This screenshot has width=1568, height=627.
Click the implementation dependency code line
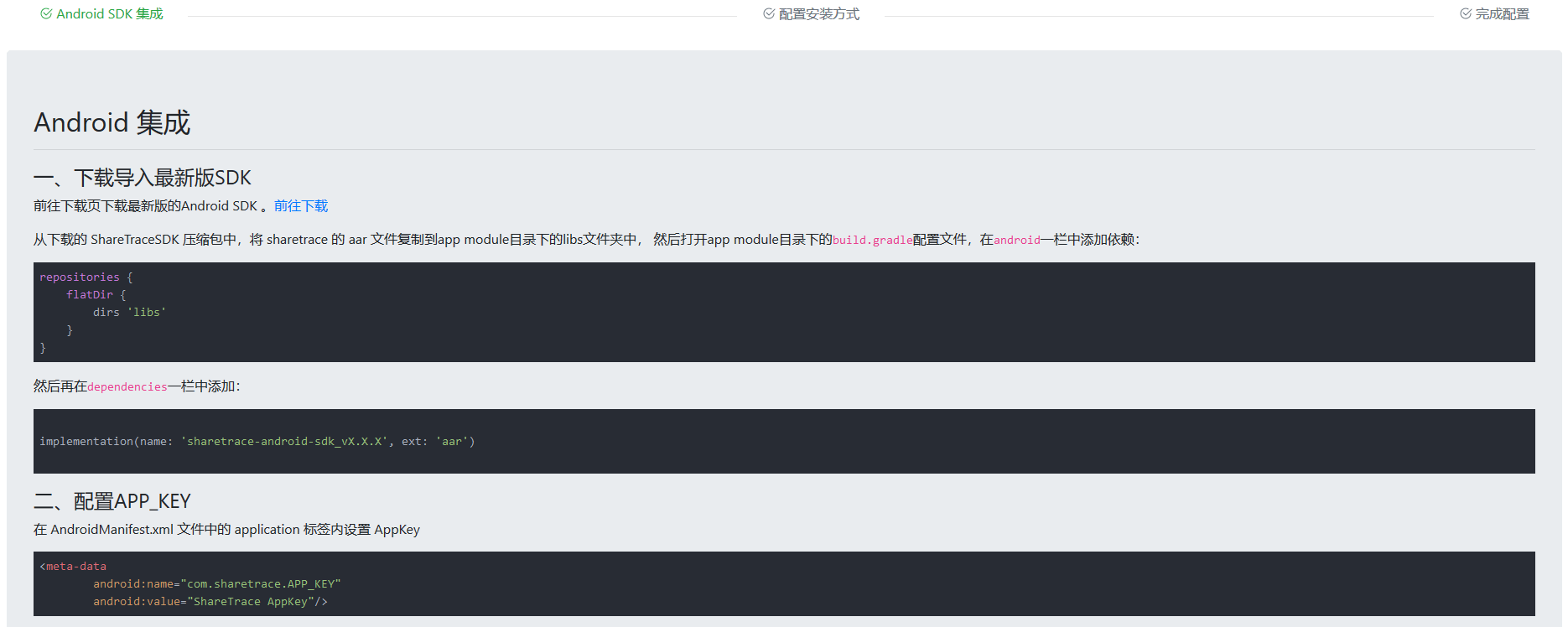(257, 442)
